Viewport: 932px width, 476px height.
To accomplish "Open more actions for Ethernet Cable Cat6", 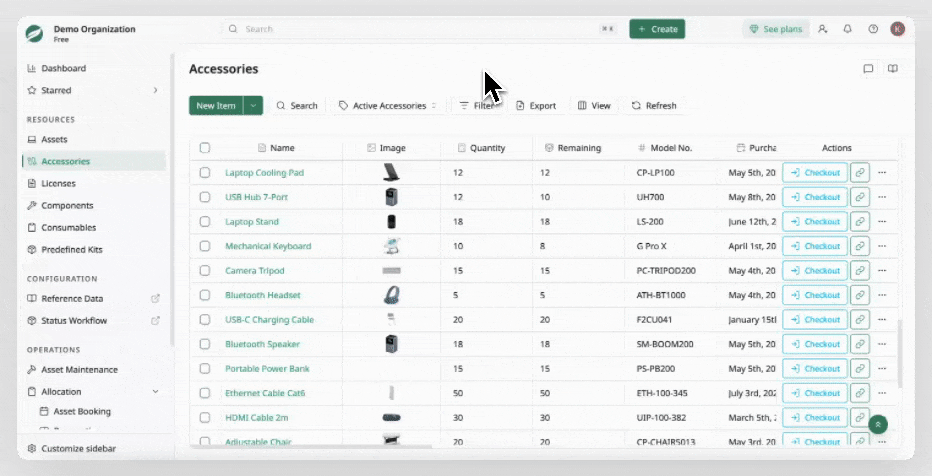I will coord(882,393).
